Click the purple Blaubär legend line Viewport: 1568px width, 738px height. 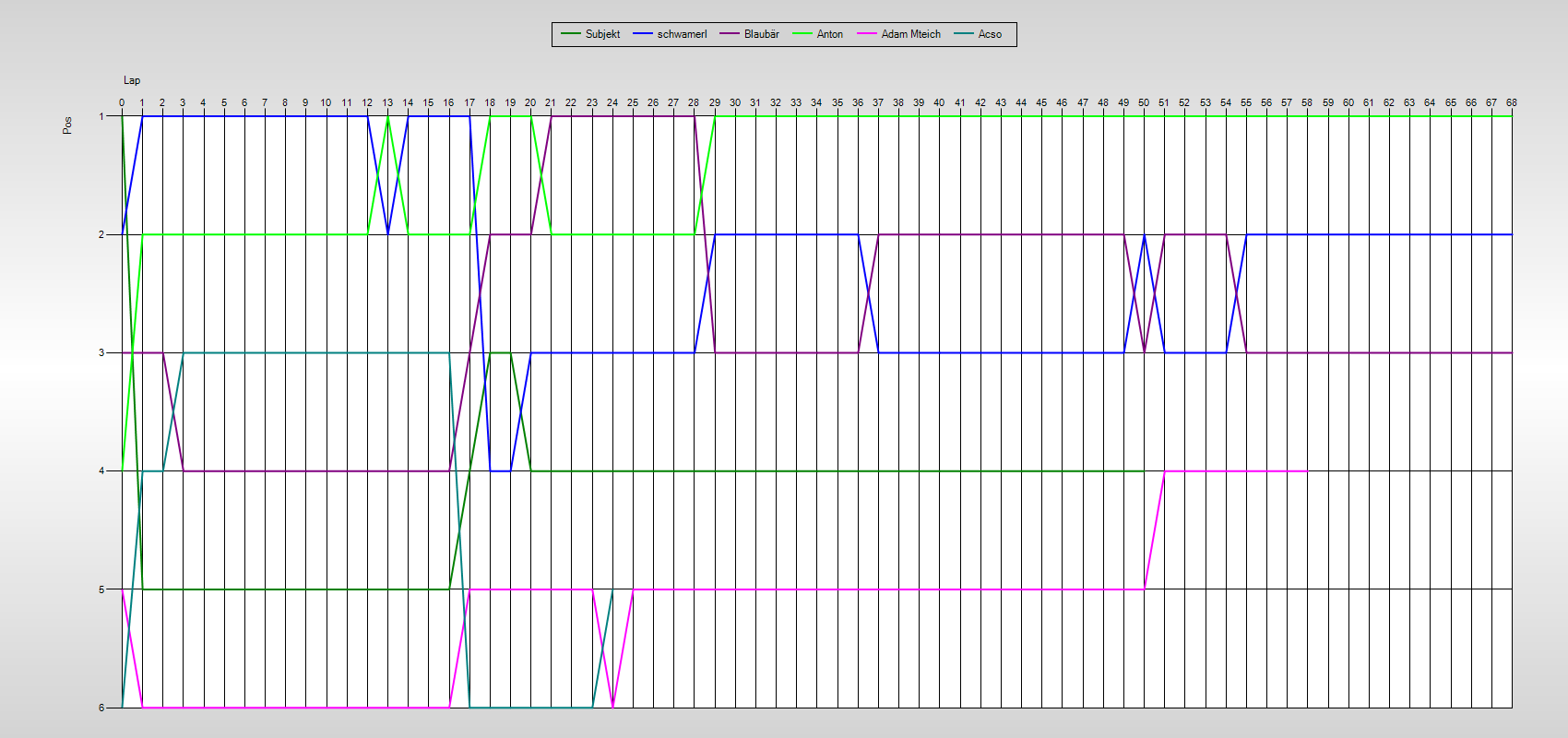coord(729,34)
